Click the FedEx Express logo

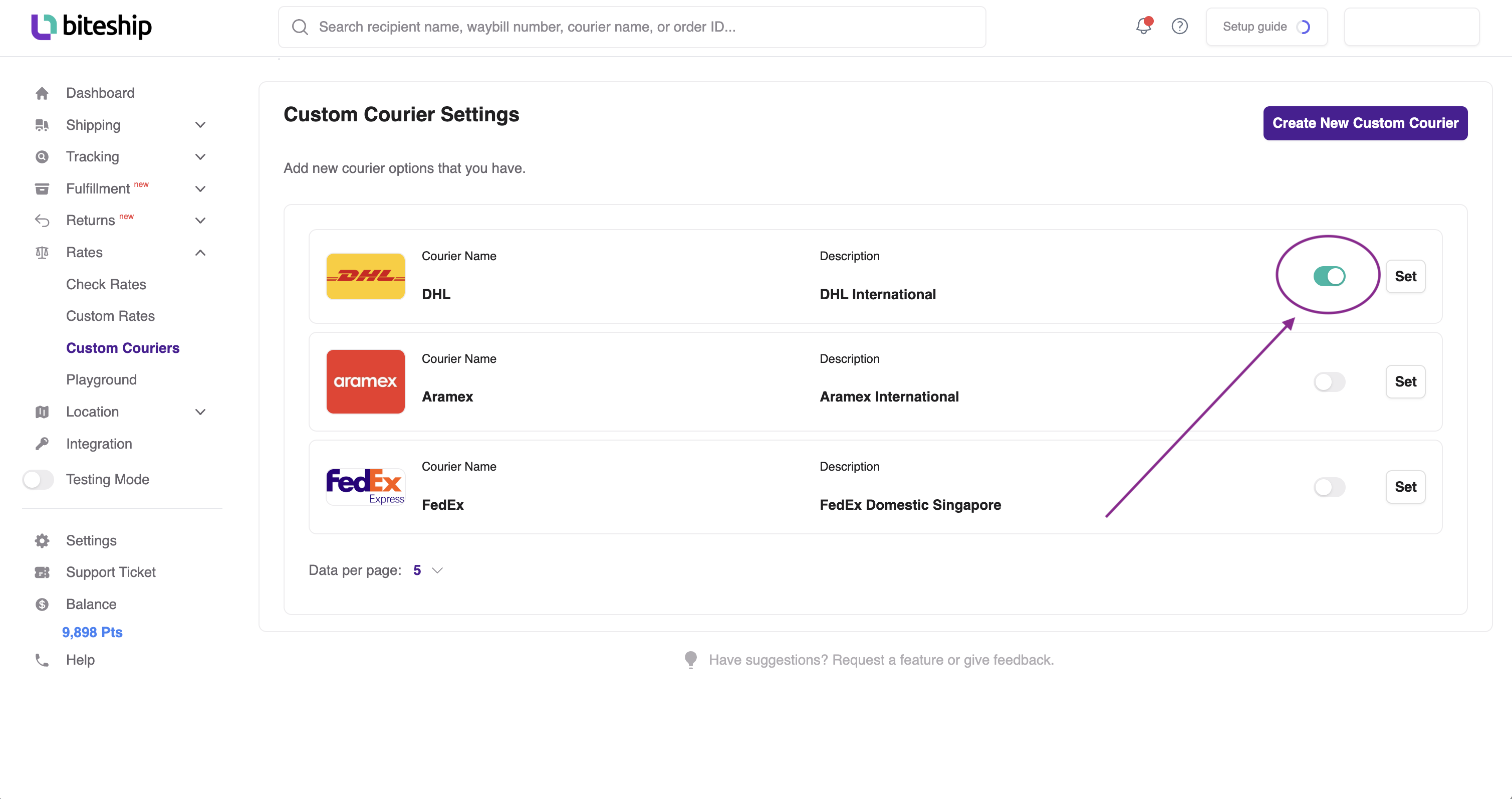pos(365,487)
